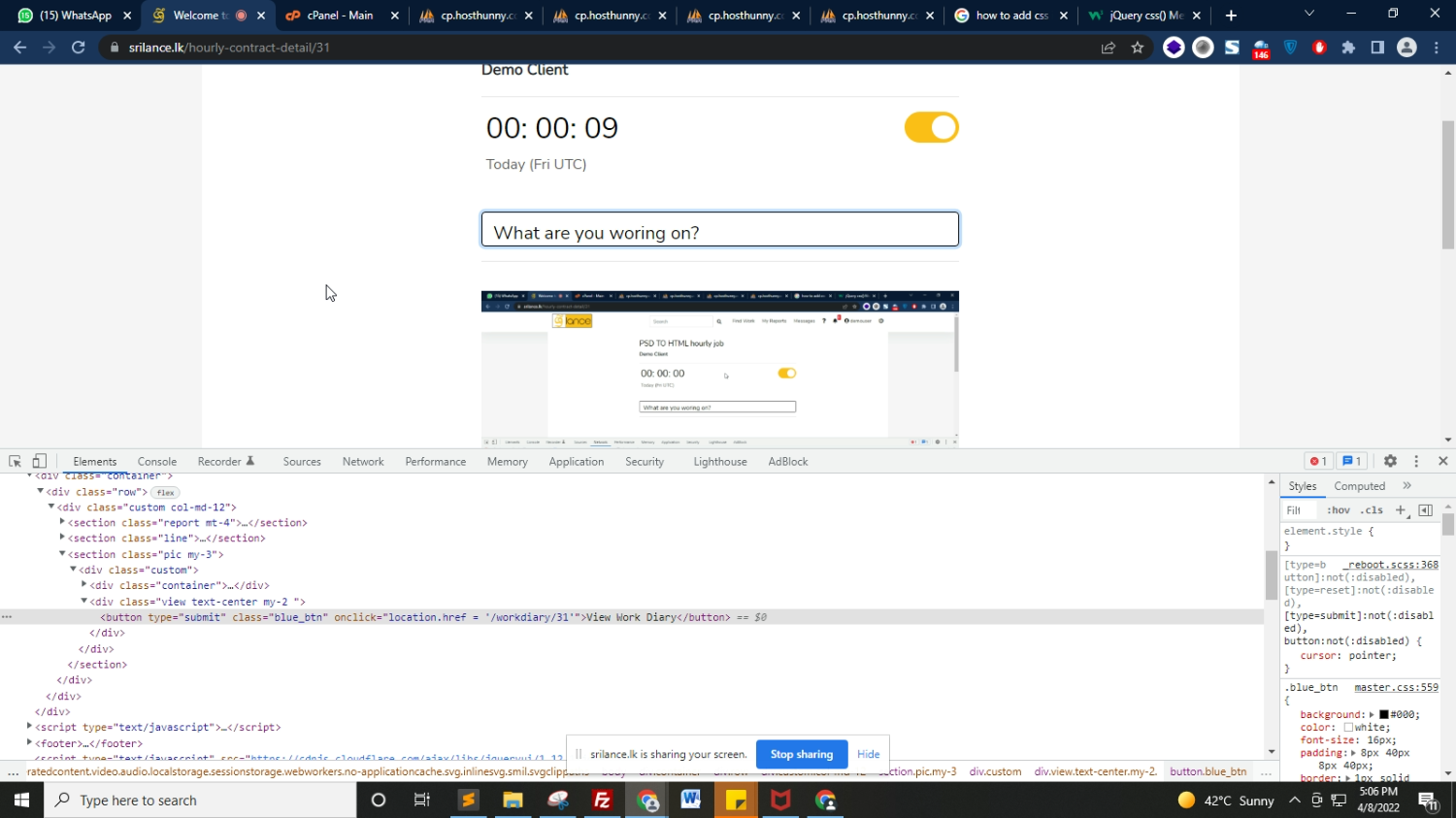This screenshot has height=818, width=1456.
Task: Open DevTools settings gear
Action: coord(1390,462)
